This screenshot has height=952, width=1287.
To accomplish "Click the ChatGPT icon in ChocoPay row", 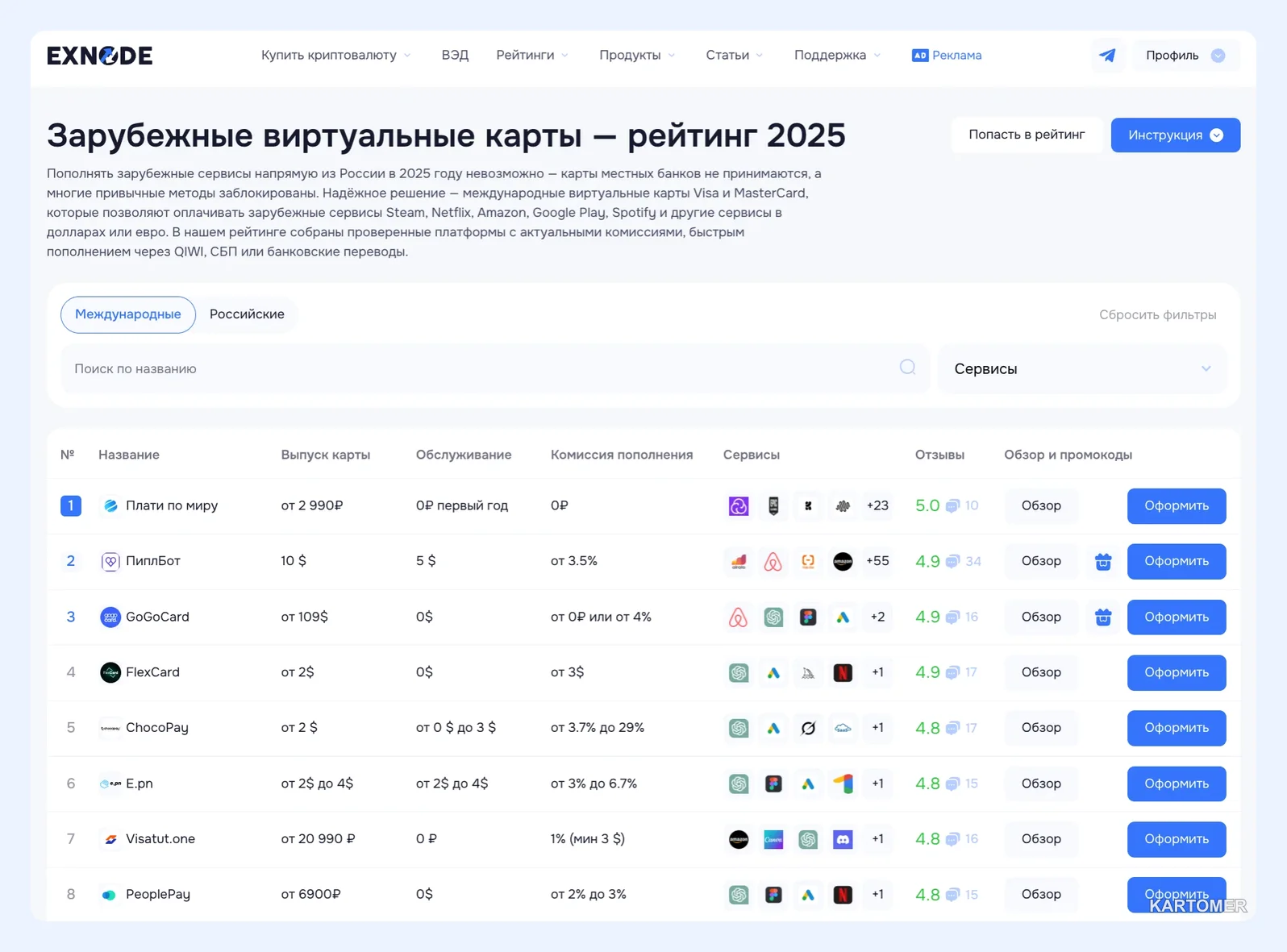I will click(739, 728).
